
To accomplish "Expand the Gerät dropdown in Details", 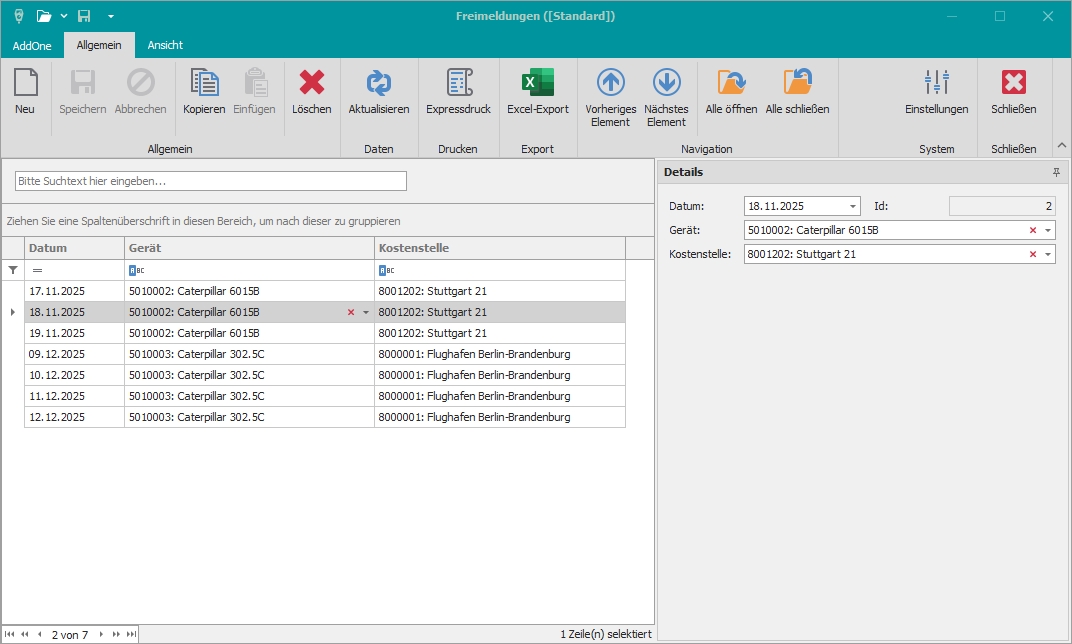I will 1047,230.
